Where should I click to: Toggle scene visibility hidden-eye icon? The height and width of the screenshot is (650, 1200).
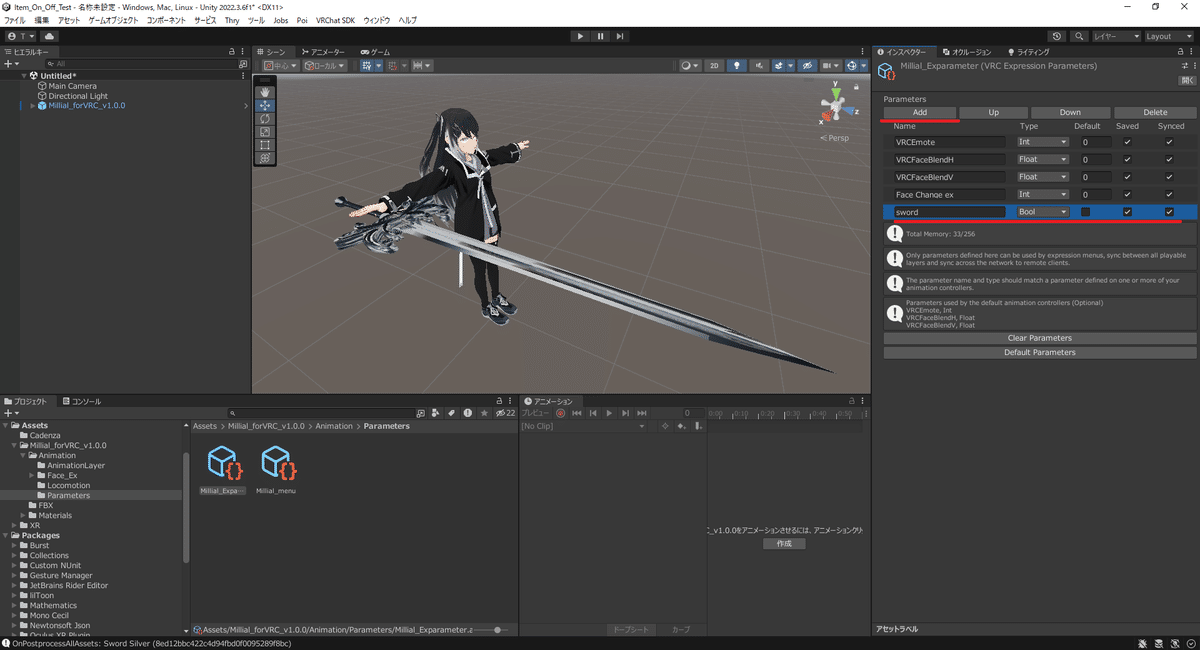click(809, 66)
